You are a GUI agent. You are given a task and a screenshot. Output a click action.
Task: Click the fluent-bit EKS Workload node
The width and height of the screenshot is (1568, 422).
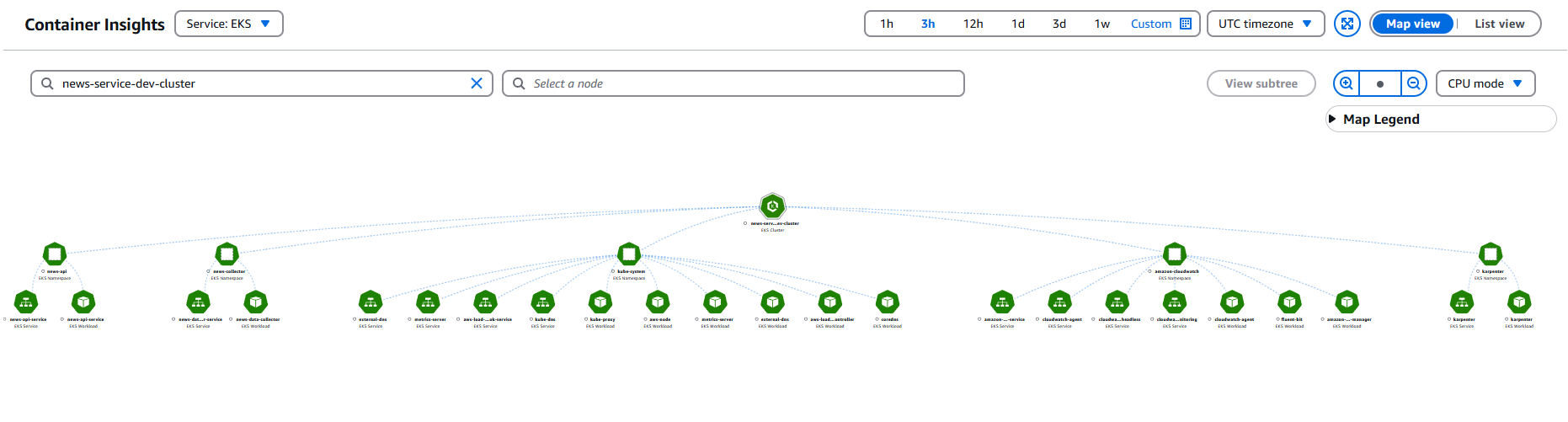pyautogui.click(x=1289, y=302)
